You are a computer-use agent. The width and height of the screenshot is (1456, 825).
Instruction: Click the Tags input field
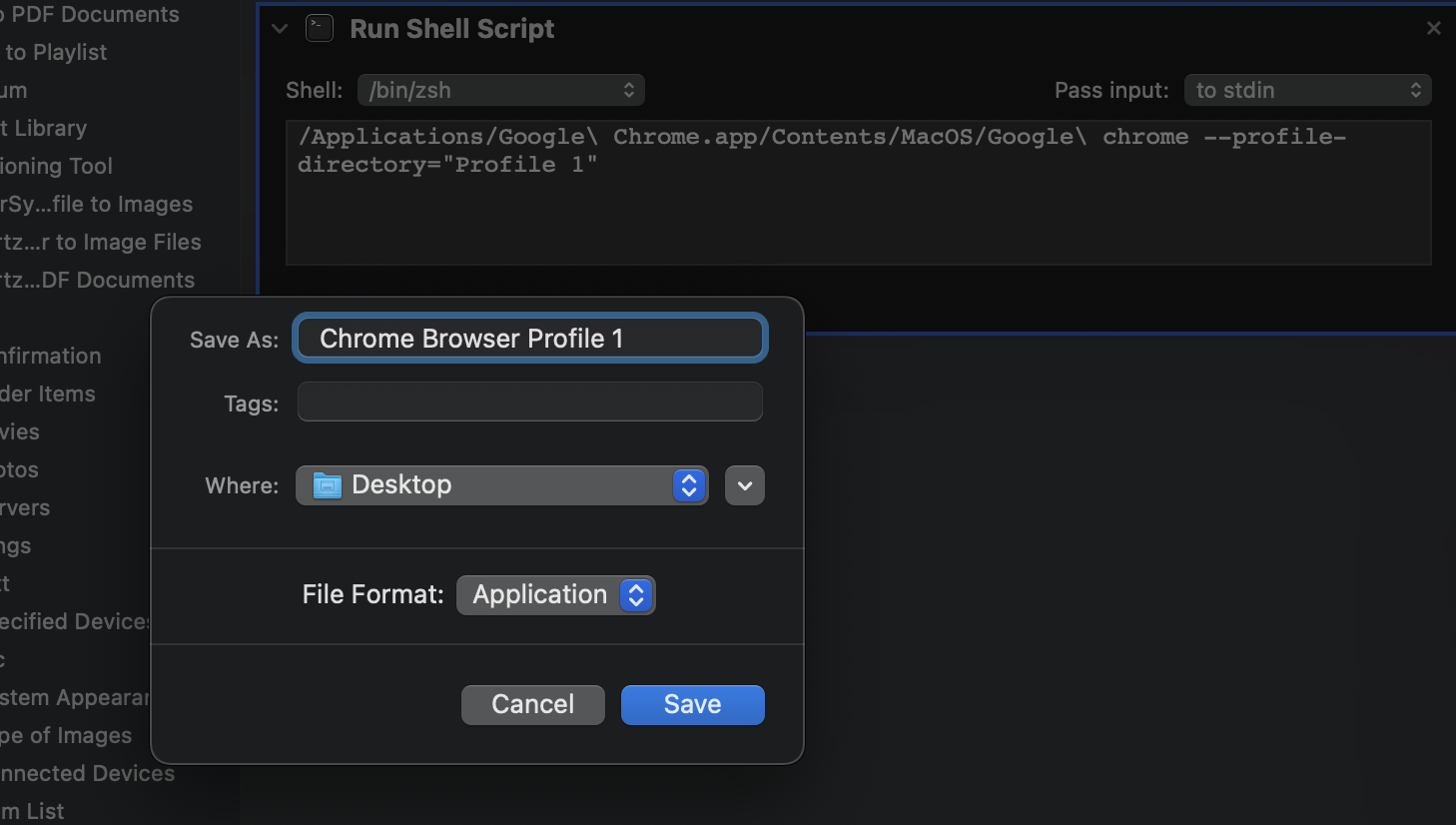point(529,403)
